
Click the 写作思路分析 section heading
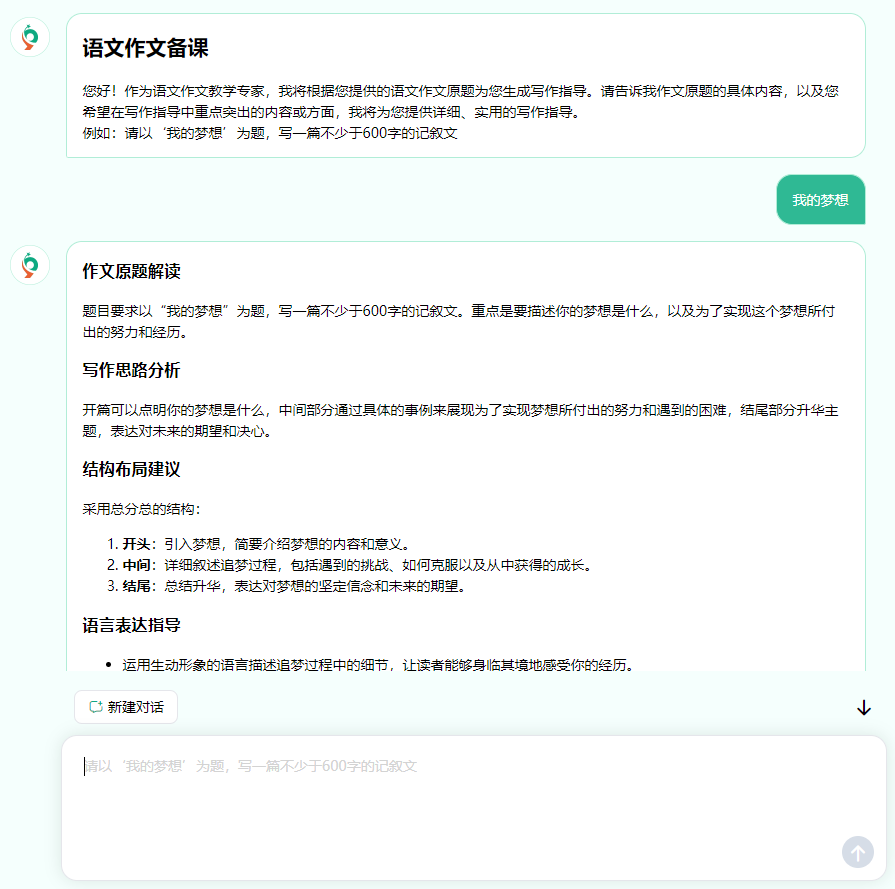pos(131,371)
